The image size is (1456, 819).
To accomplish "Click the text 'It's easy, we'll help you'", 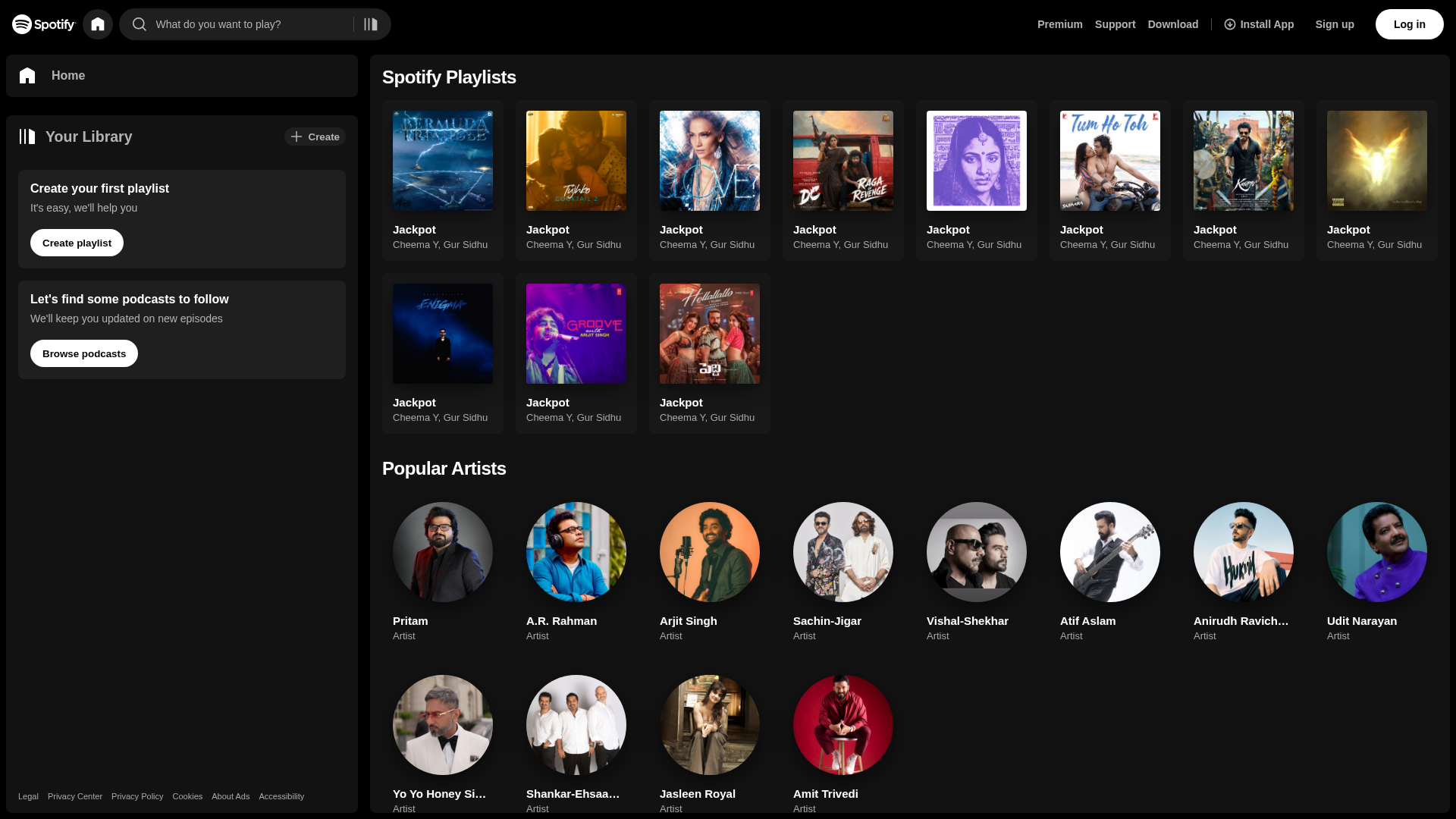I will 84,208.
